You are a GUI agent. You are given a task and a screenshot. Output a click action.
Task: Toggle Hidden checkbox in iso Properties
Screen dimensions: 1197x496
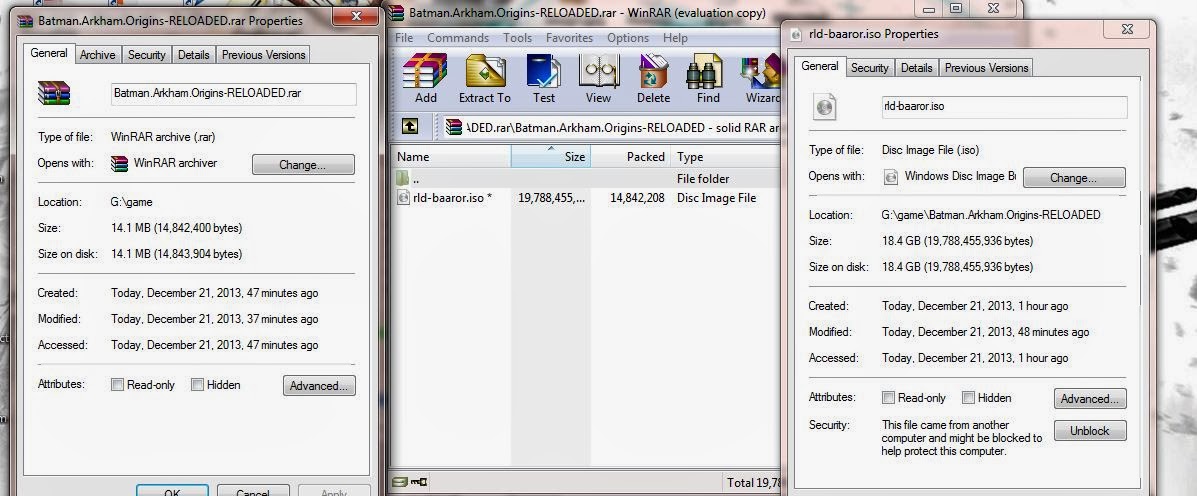(x=968, y=398)
